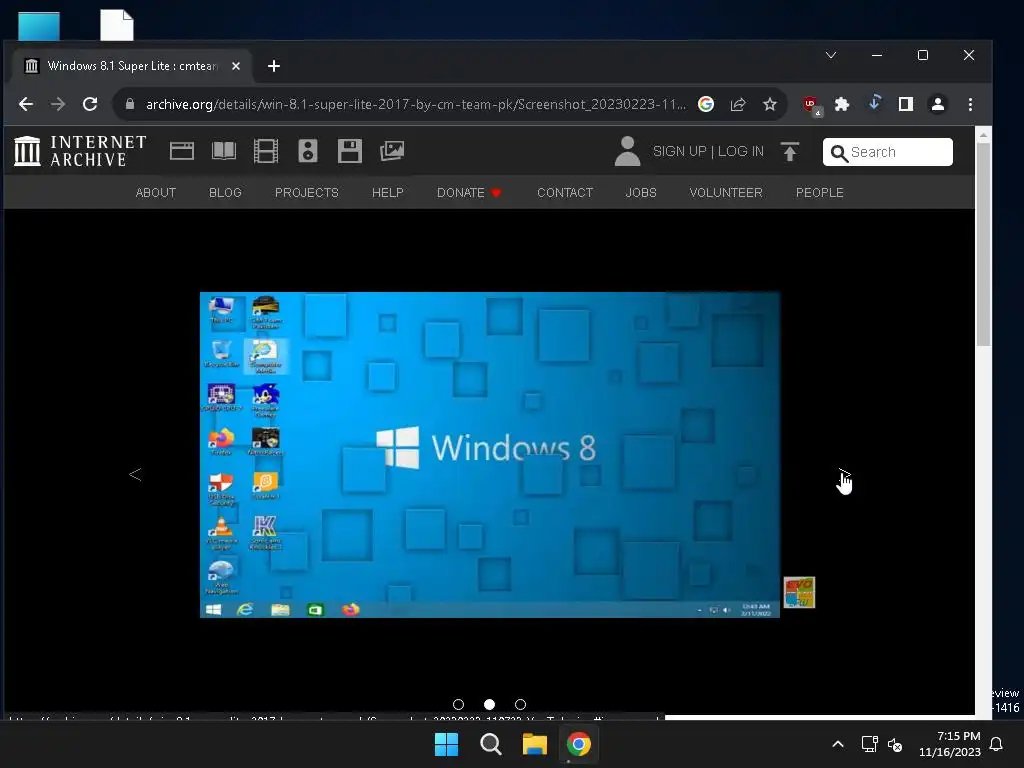The height and width of the screenshot is (768, 1024).
Task: Click the muted volume tray icon
Action: 895,744
